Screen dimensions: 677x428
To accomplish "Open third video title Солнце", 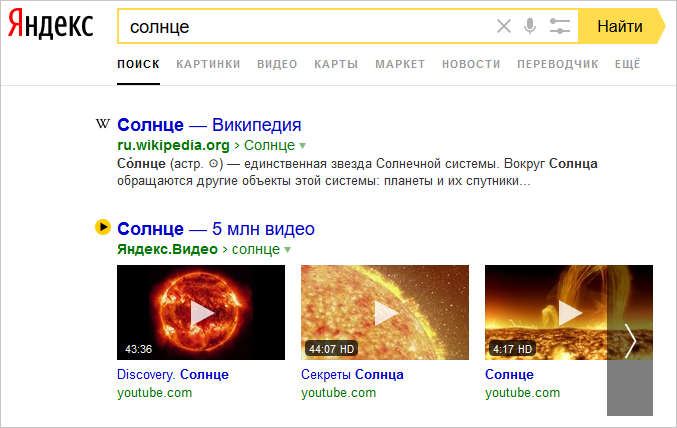I will coord(509,374).
